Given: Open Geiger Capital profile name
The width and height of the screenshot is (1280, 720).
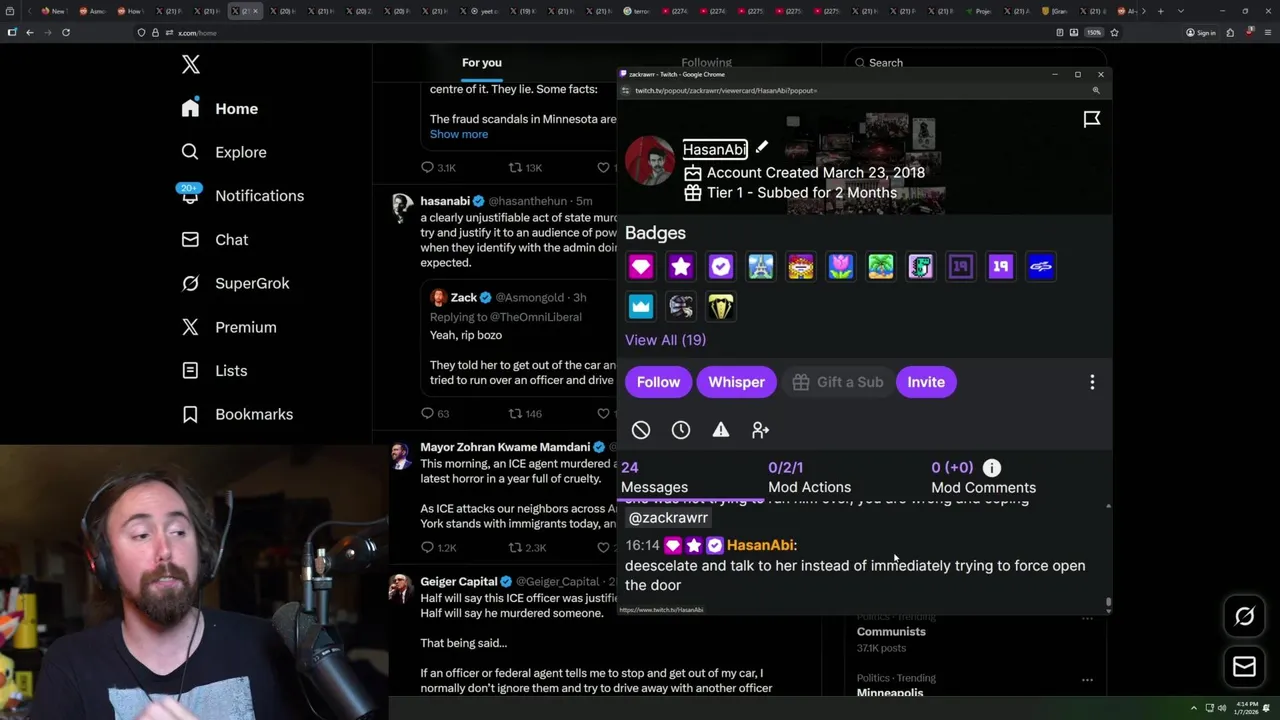Looking at the screenshot, I should click(x=459, y=581).
